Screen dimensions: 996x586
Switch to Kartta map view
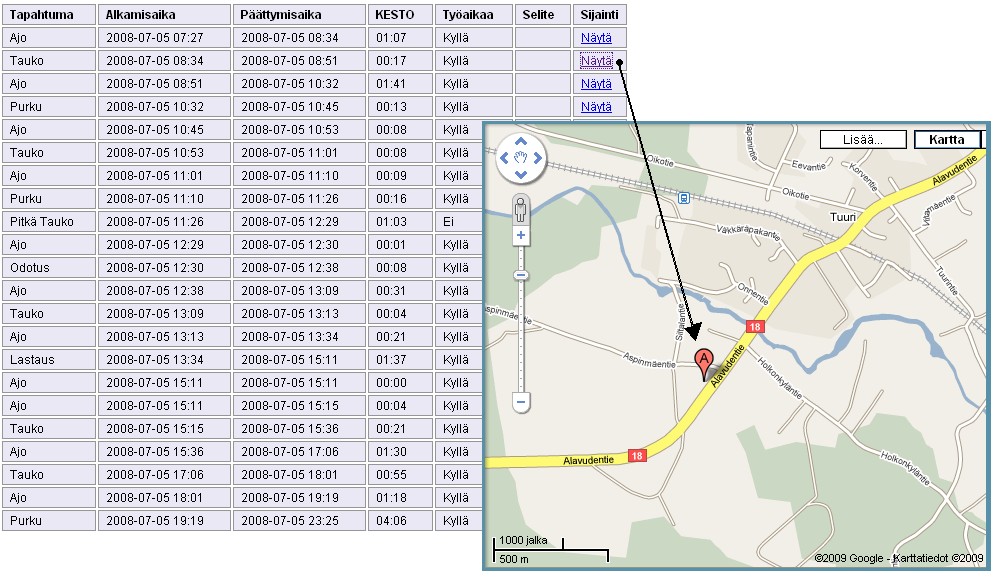(x=946, y=140)
